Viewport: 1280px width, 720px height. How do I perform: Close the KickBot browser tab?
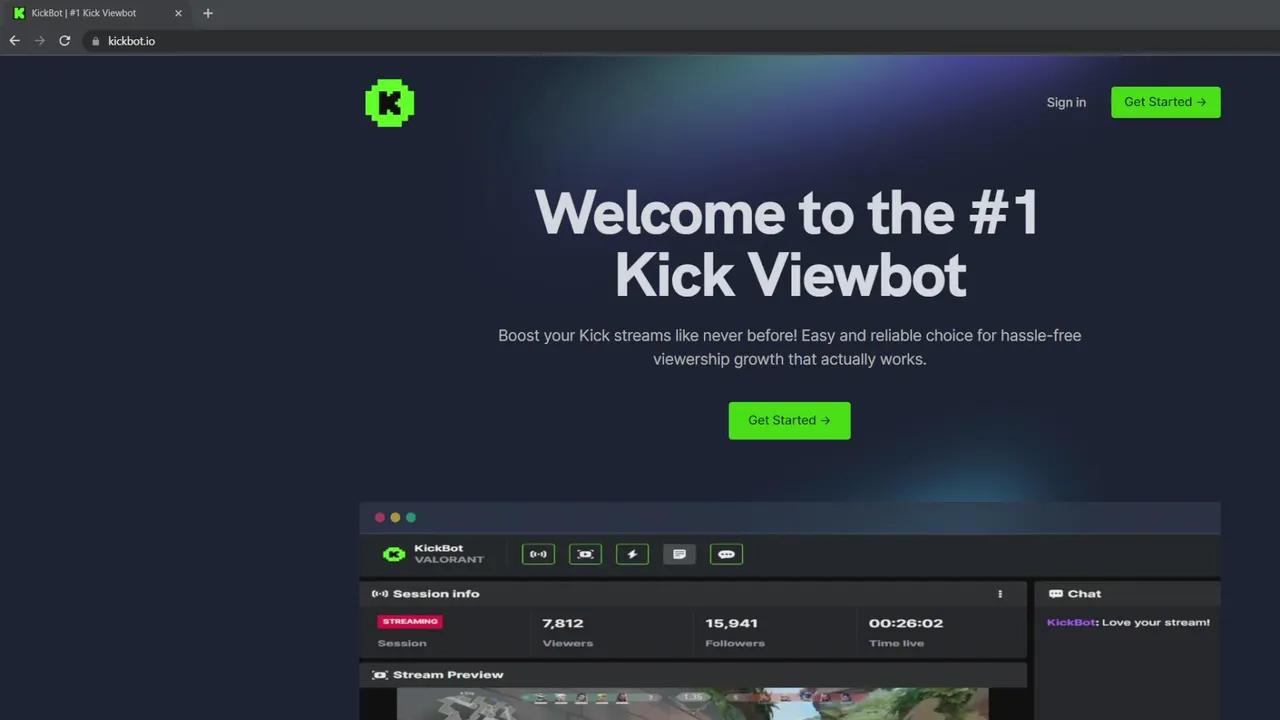coord(178,13)
